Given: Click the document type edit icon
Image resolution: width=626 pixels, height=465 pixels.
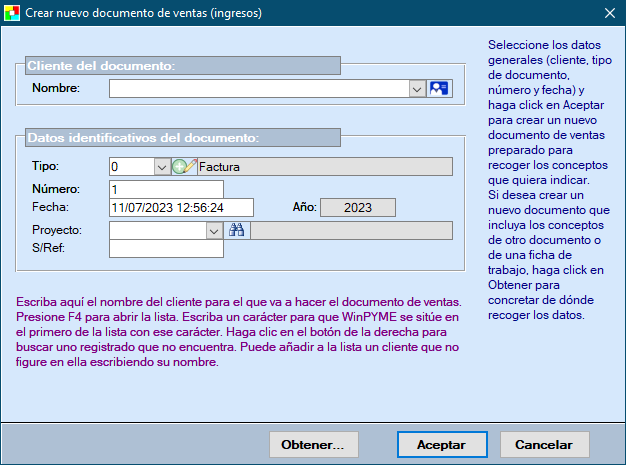Looking at the screenshot, I should pos(183,167).
